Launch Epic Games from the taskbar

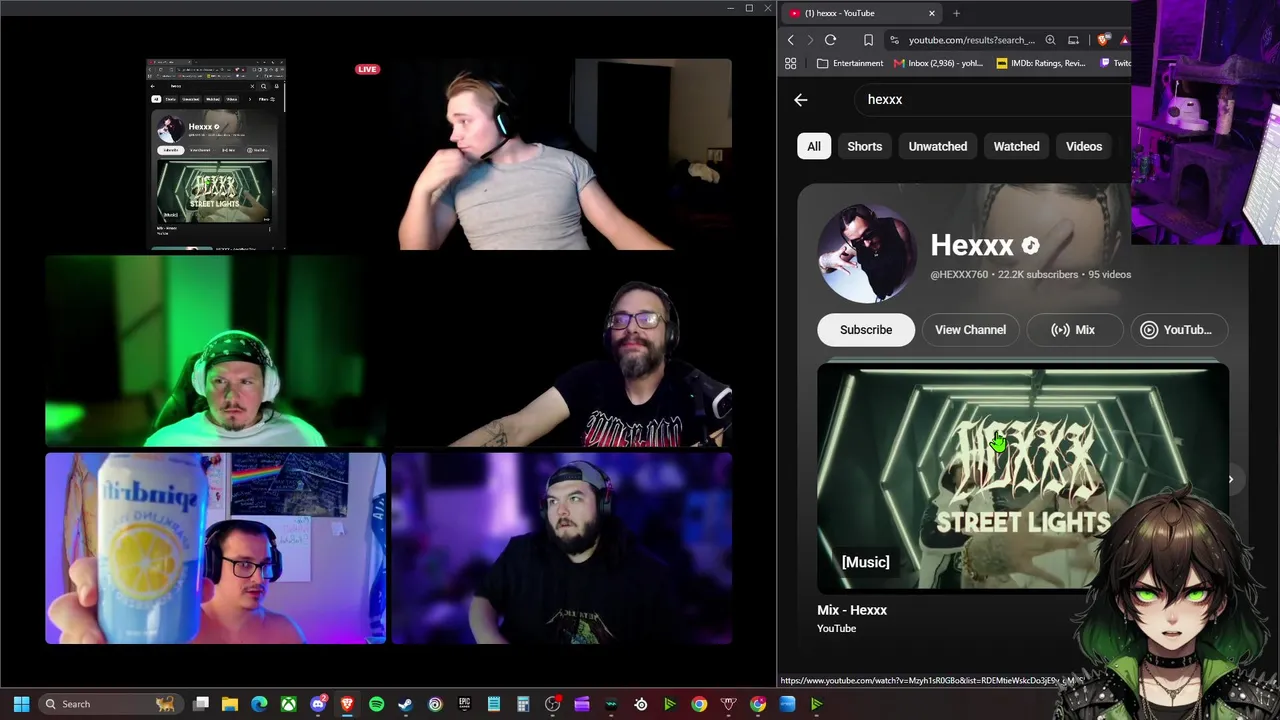(464, 704)
